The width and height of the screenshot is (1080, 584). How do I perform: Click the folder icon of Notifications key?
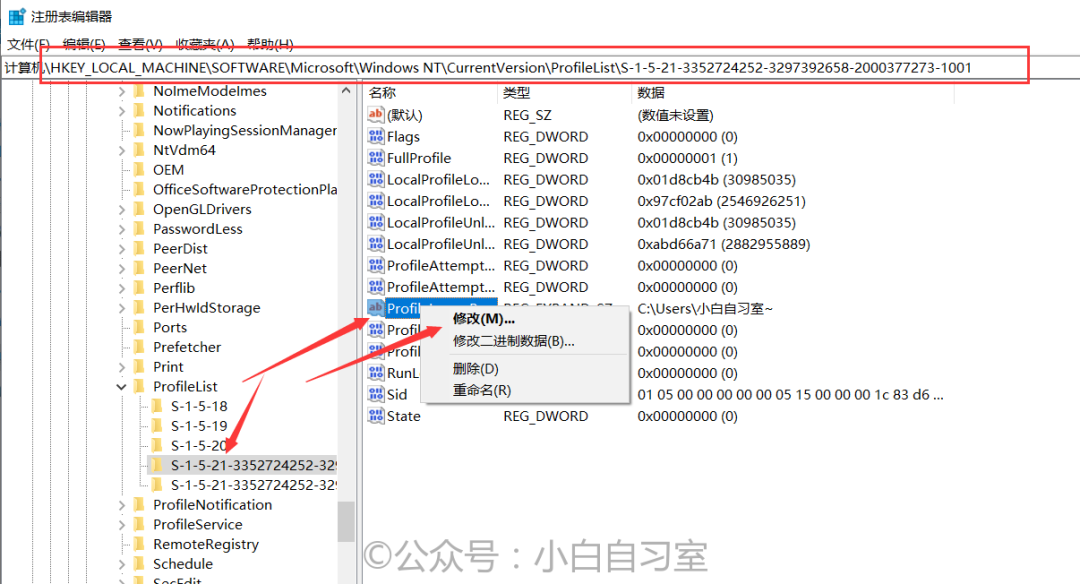click(x=140, y=110)
